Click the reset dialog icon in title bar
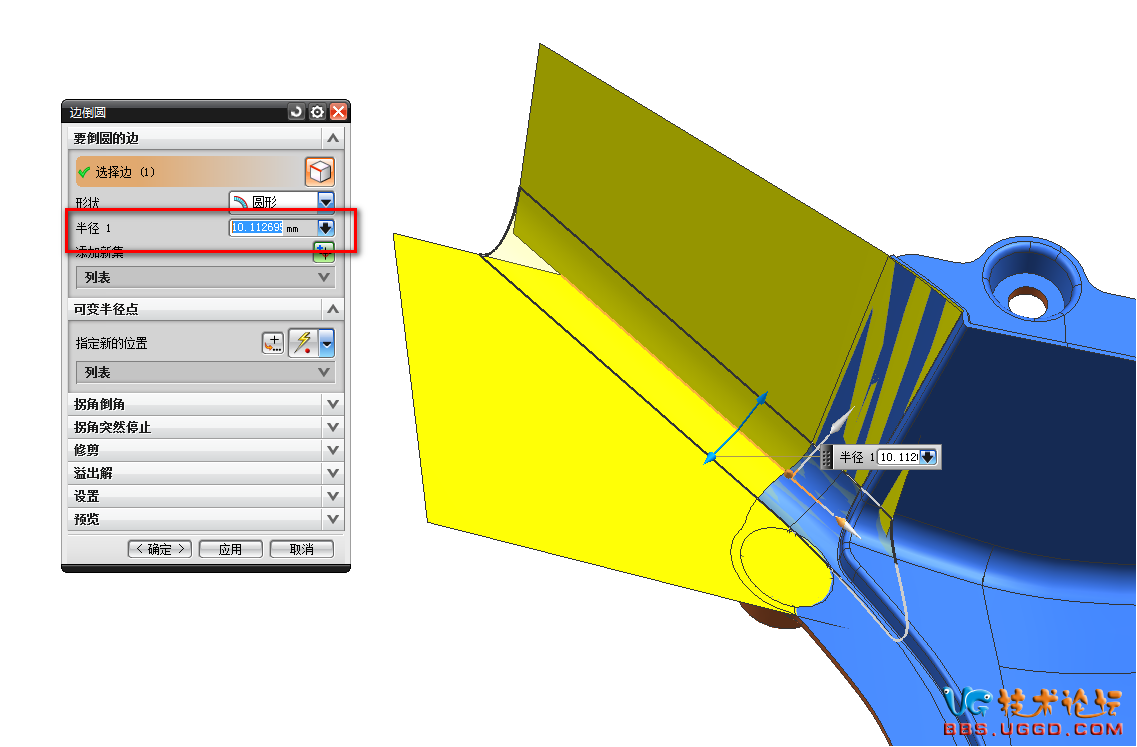1137x747 pixels. [x=295, y=112]
